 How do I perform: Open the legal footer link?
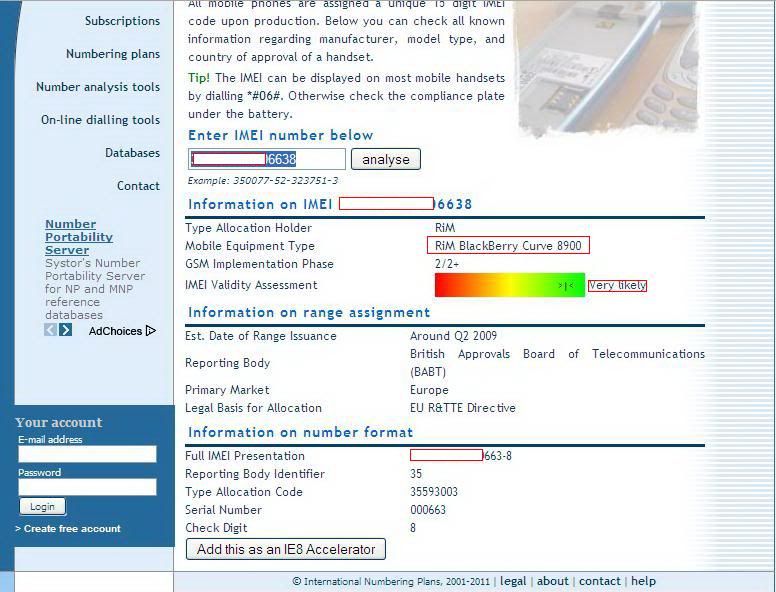pyautogui.click(x=513, y=581)
